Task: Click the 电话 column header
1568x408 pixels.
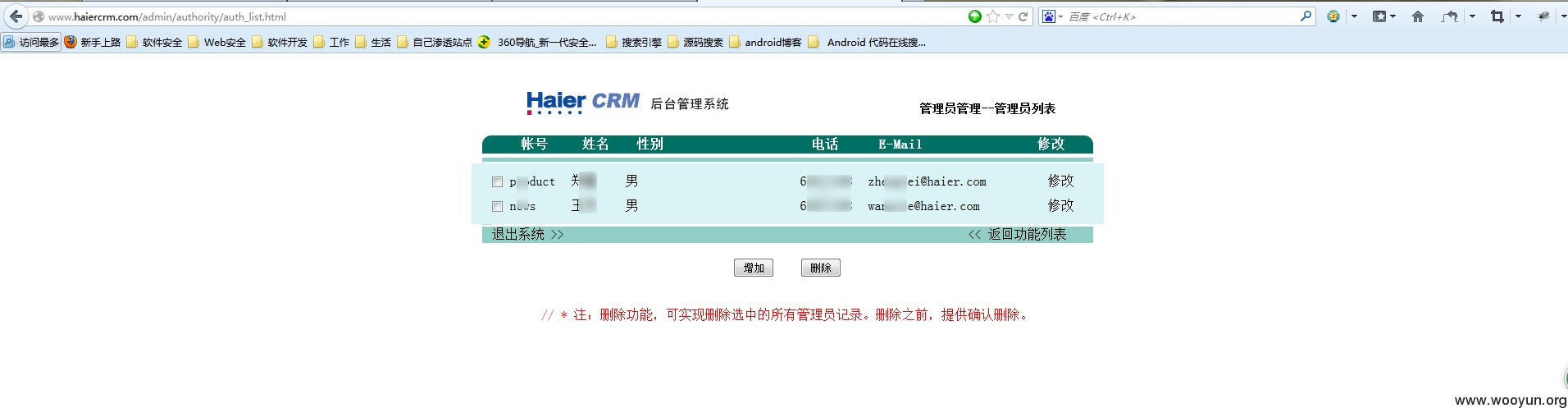Action: point(825,144)
